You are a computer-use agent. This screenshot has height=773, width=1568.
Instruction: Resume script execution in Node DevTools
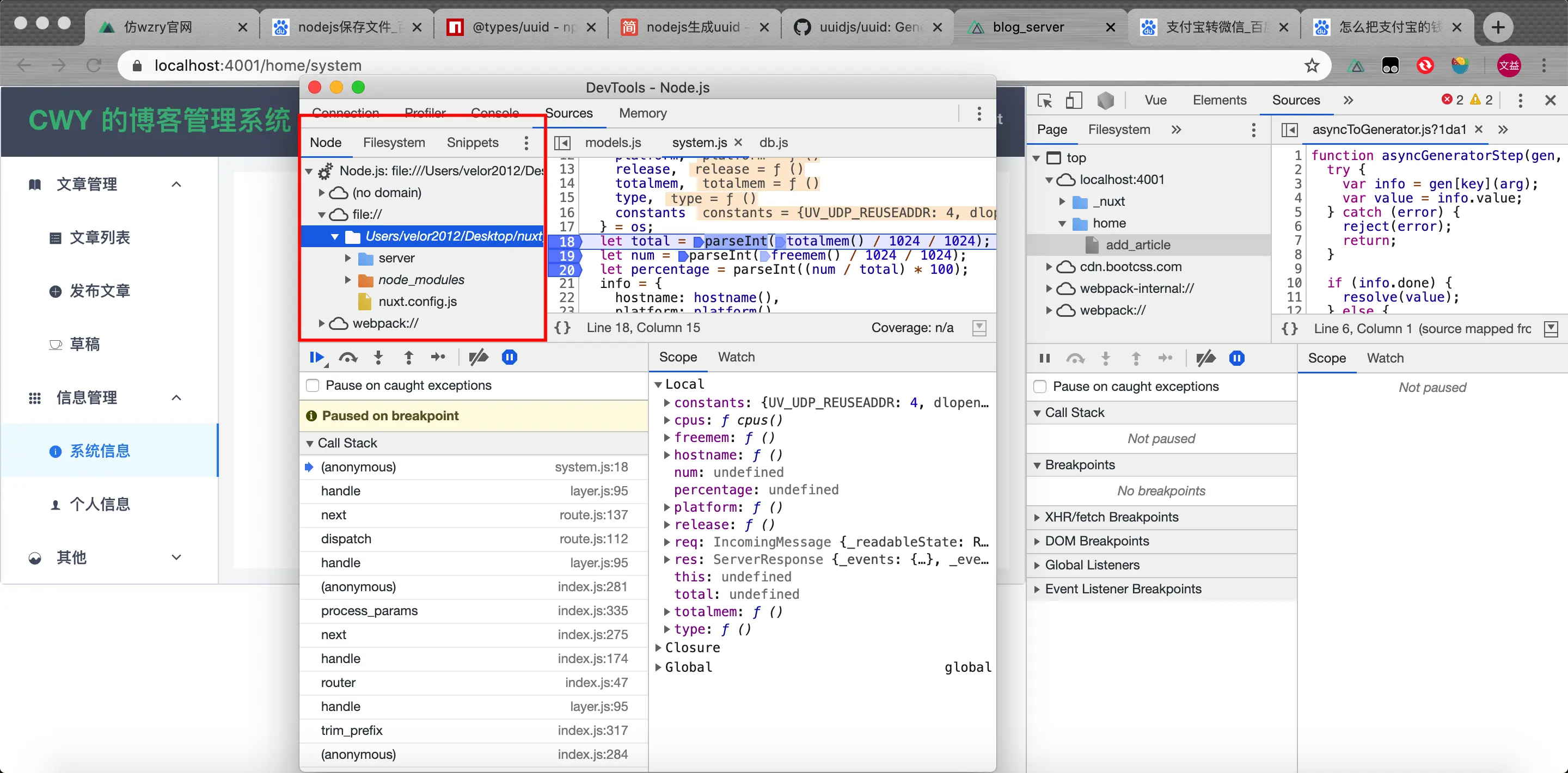316,357
